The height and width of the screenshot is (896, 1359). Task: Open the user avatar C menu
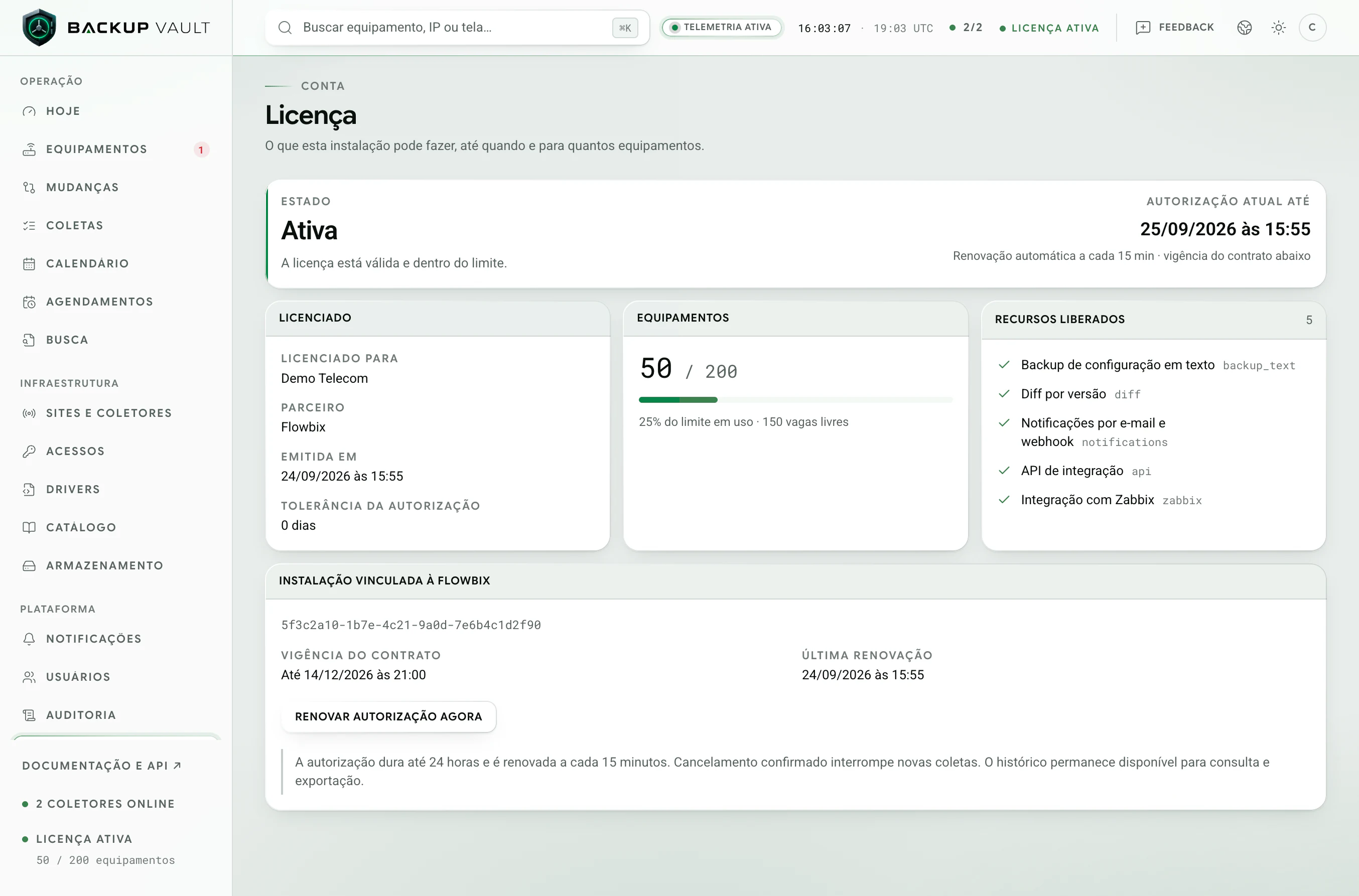pyautogui.click(x=1312, y=28)
